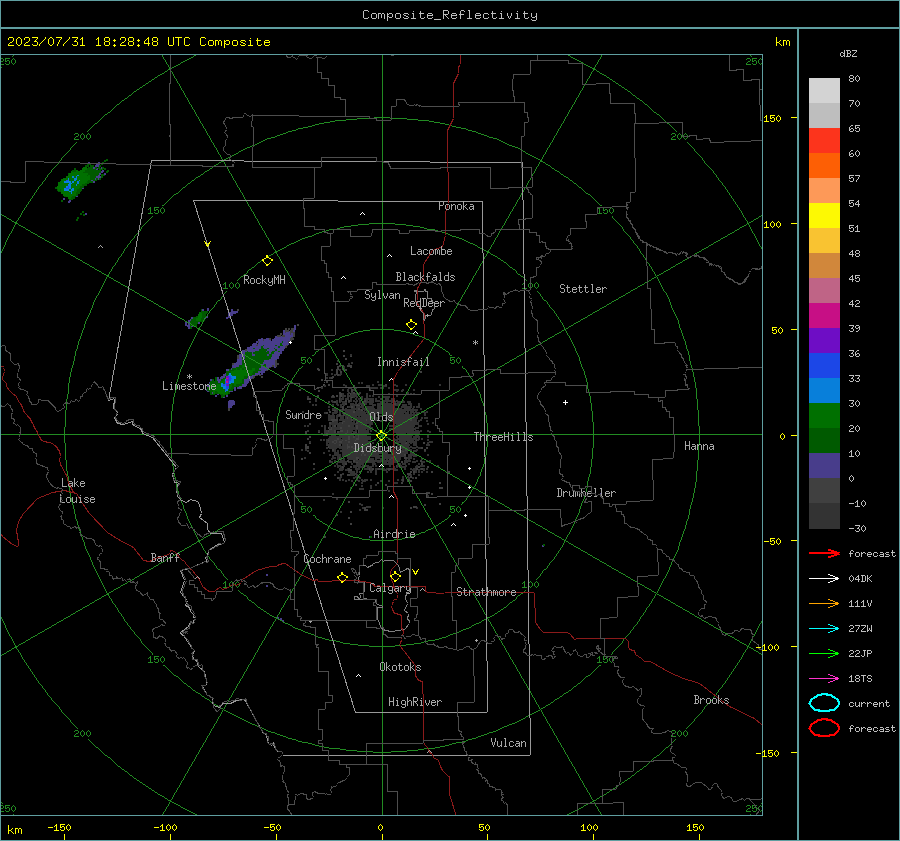Screen dimensions: 900x841
Task: Select the Stettler label on map
Action: [x=583, y=289]
